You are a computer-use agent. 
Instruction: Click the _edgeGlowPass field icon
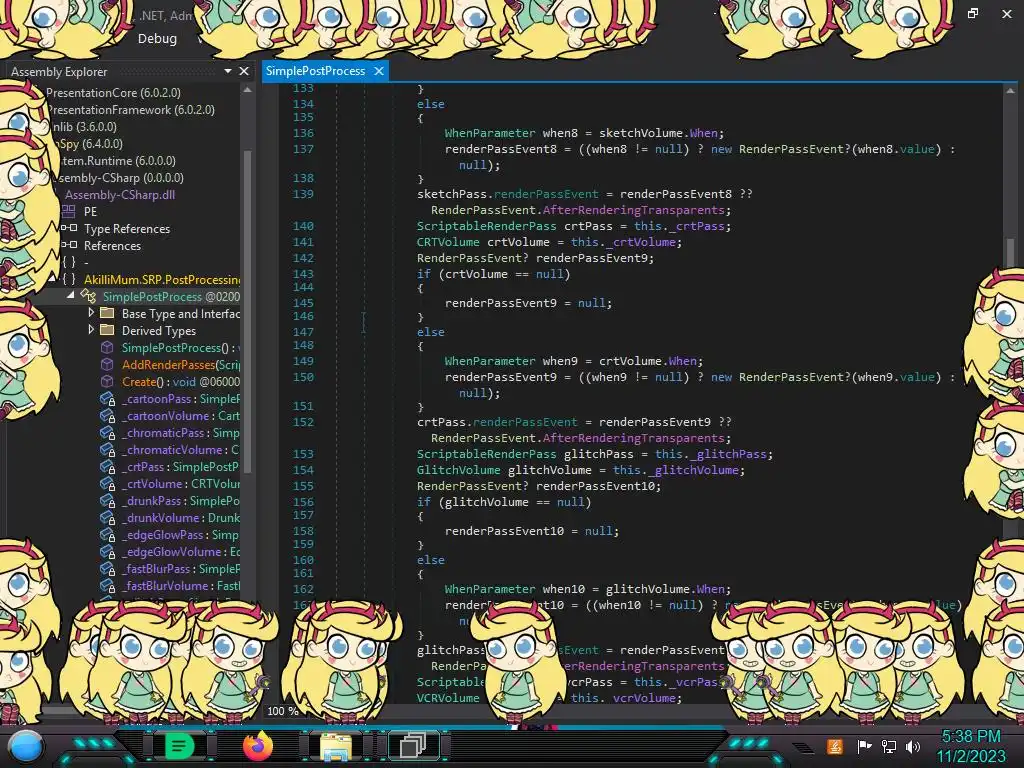pyautogui.click(x=108, y=534)
